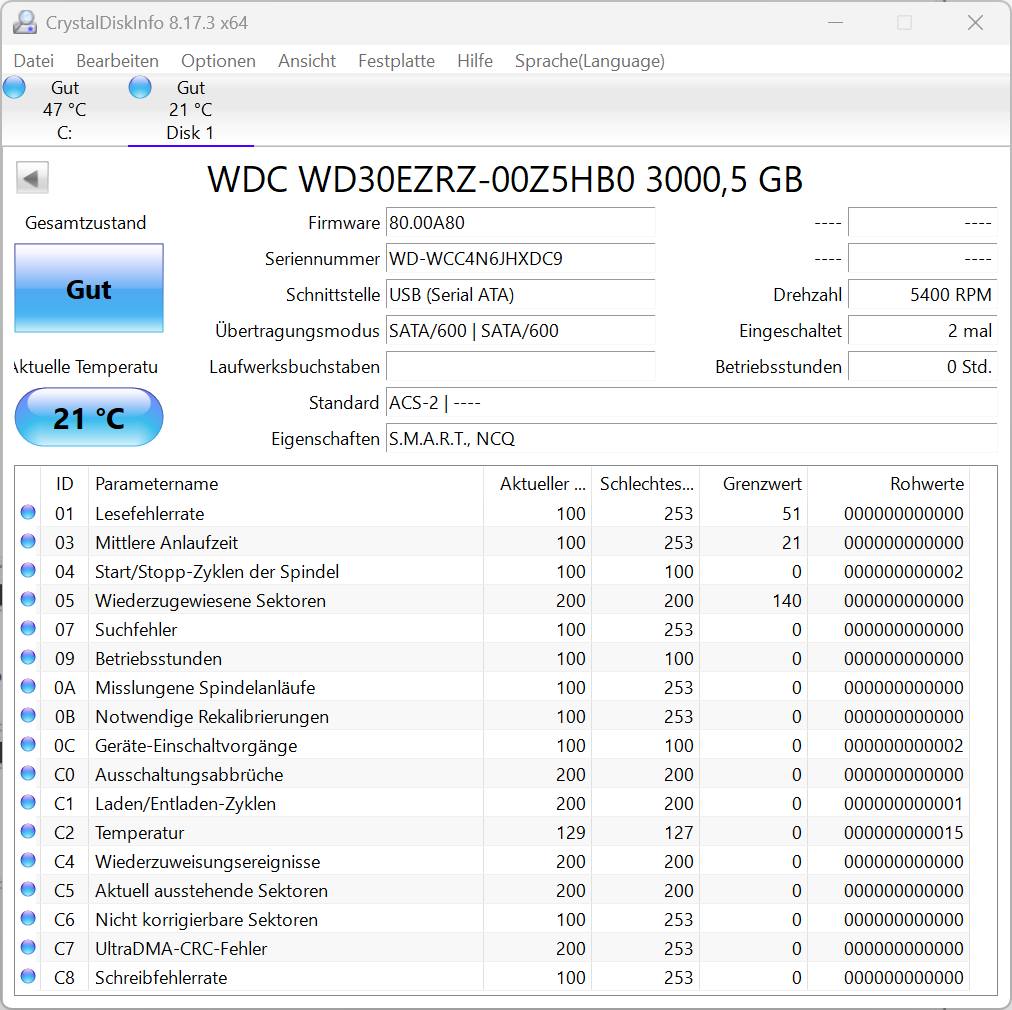Viewport: 1012px width, 1010px height.
Task: Click the blue dot next to UltraDMA-CRC-Fehler
Action: tap(29, 948)
